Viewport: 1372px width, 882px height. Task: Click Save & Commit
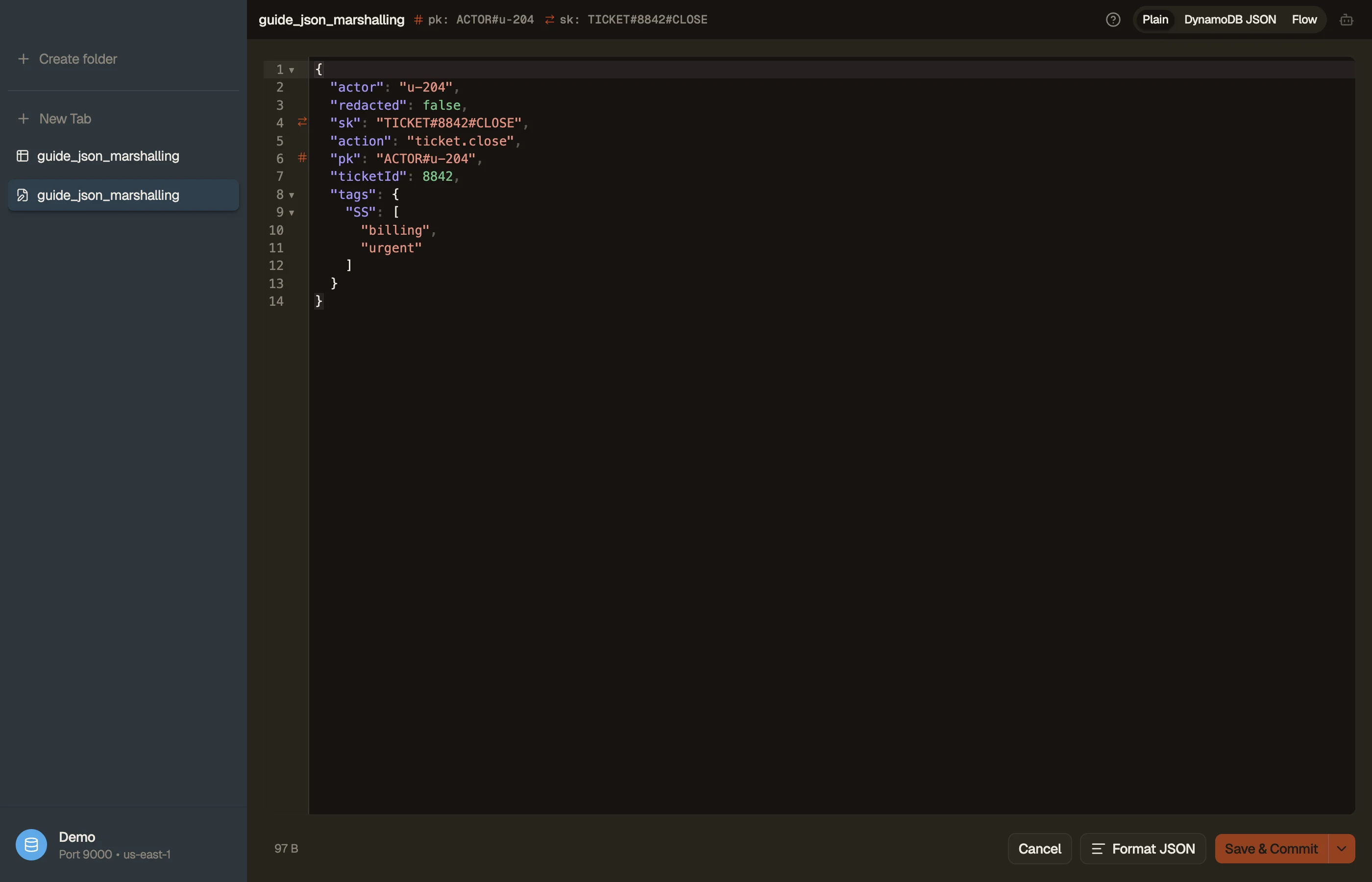[1271, 849]
